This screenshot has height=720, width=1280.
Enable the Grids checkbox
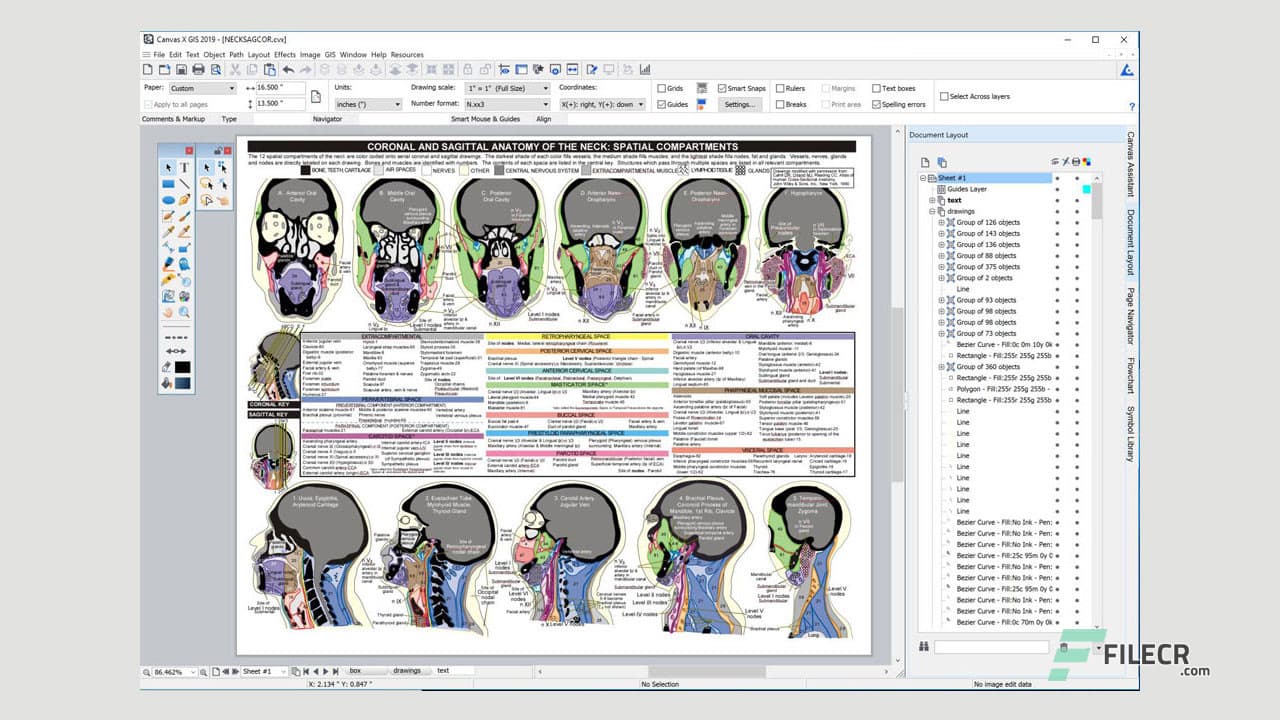point(662,88)
